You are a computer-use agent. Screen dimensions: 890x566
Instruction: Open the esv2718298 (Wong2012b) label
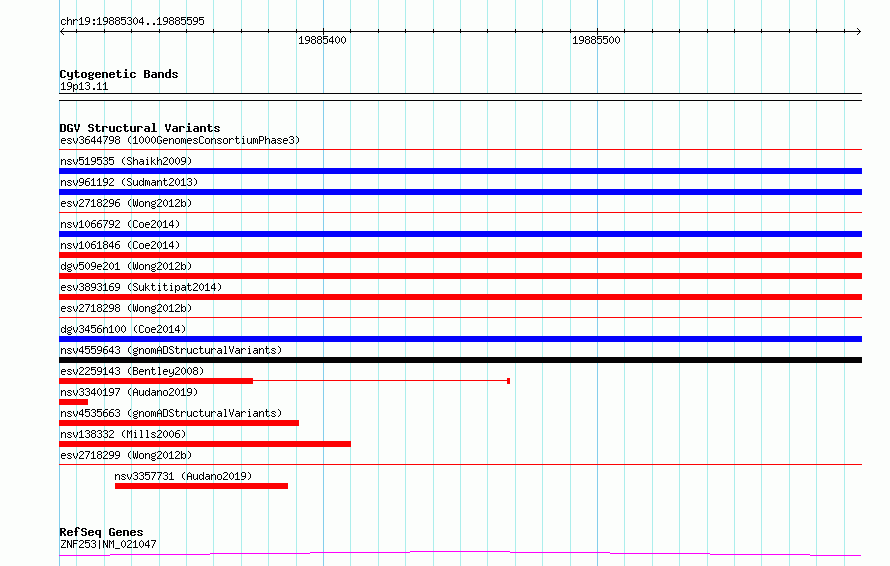click(x=126, y=308)
